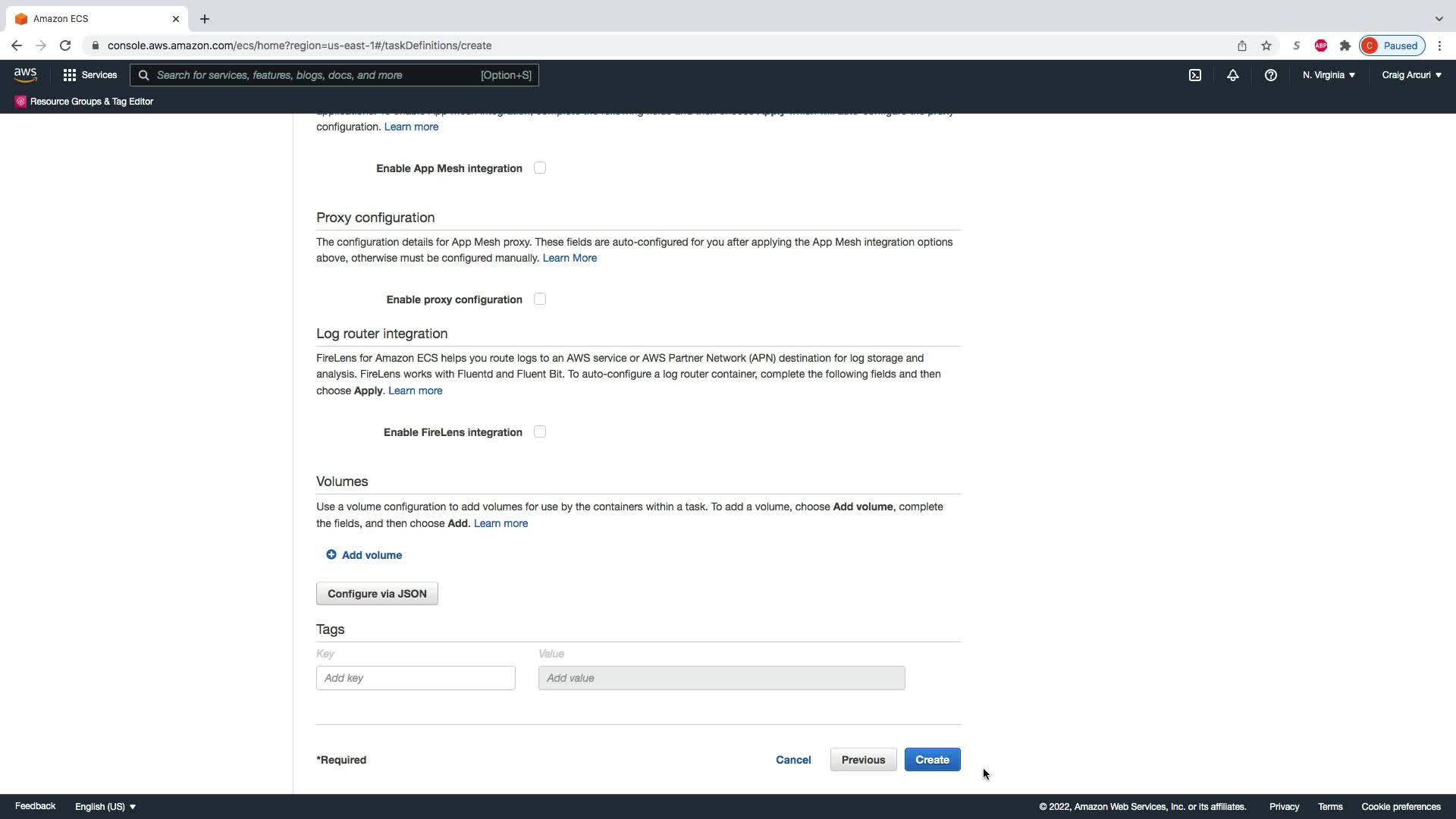Open the notifications bell icon
Image resolution: width=1456 pixels, height=819 pixels.
click(x=1232, y=75)
